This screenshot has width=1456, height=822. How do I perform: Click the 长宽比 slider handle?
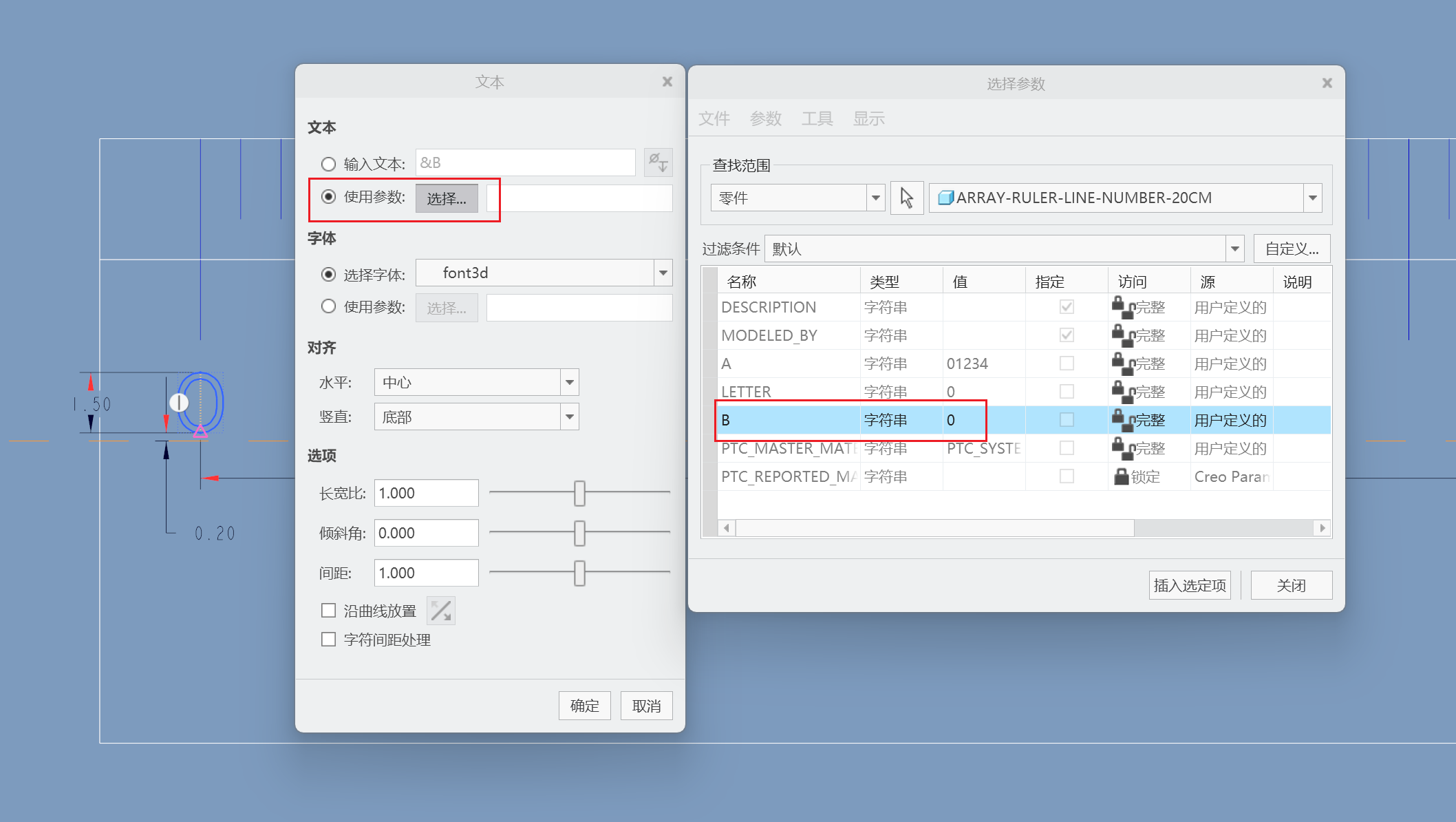click(x=580, y=493)
